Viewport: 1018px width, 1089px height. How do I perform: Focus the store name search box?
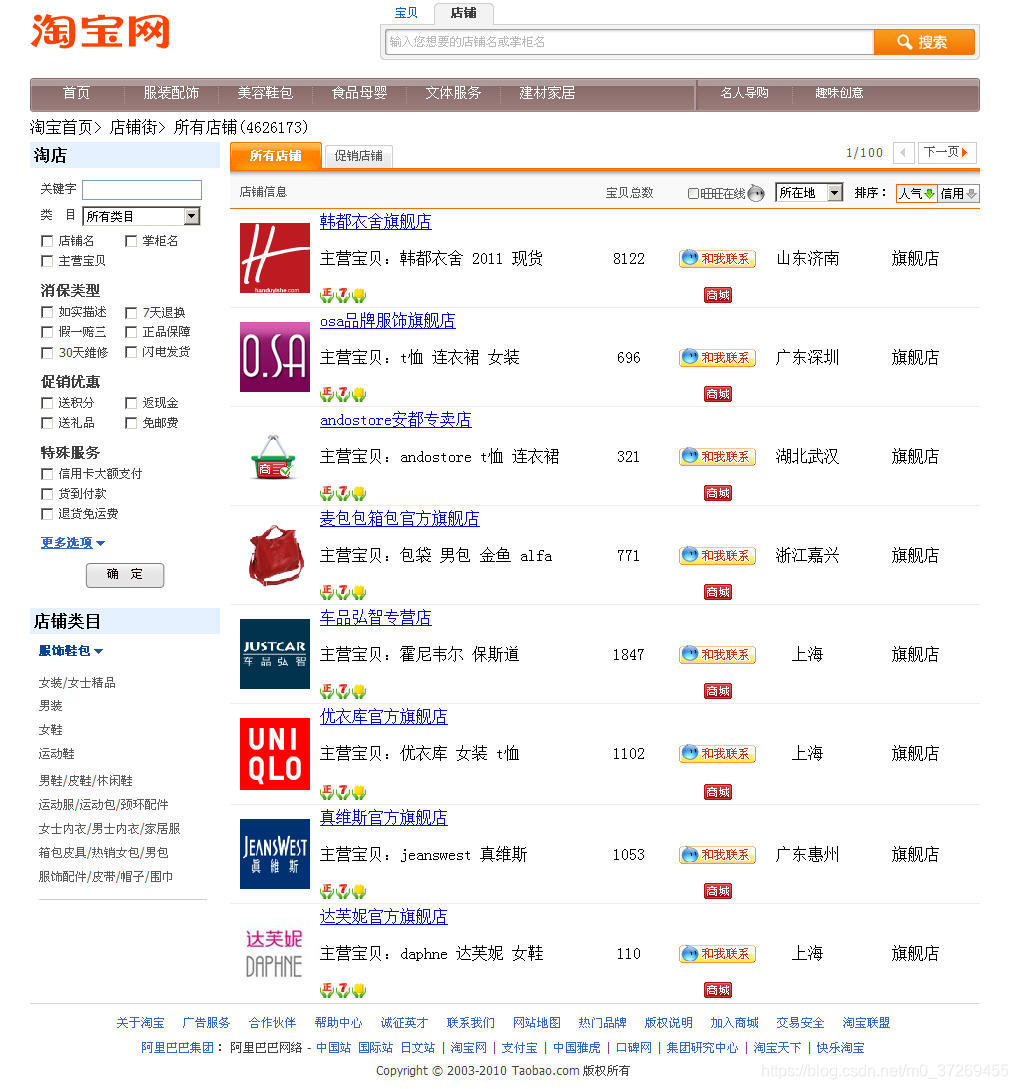629,42
